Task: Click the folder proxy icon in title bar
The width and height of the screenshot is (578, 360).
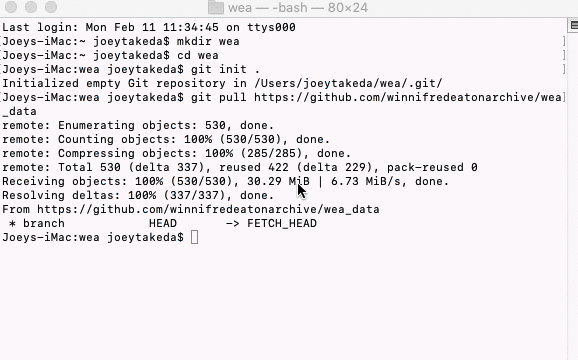Action: pyautogui.click(x=216, y=7)
